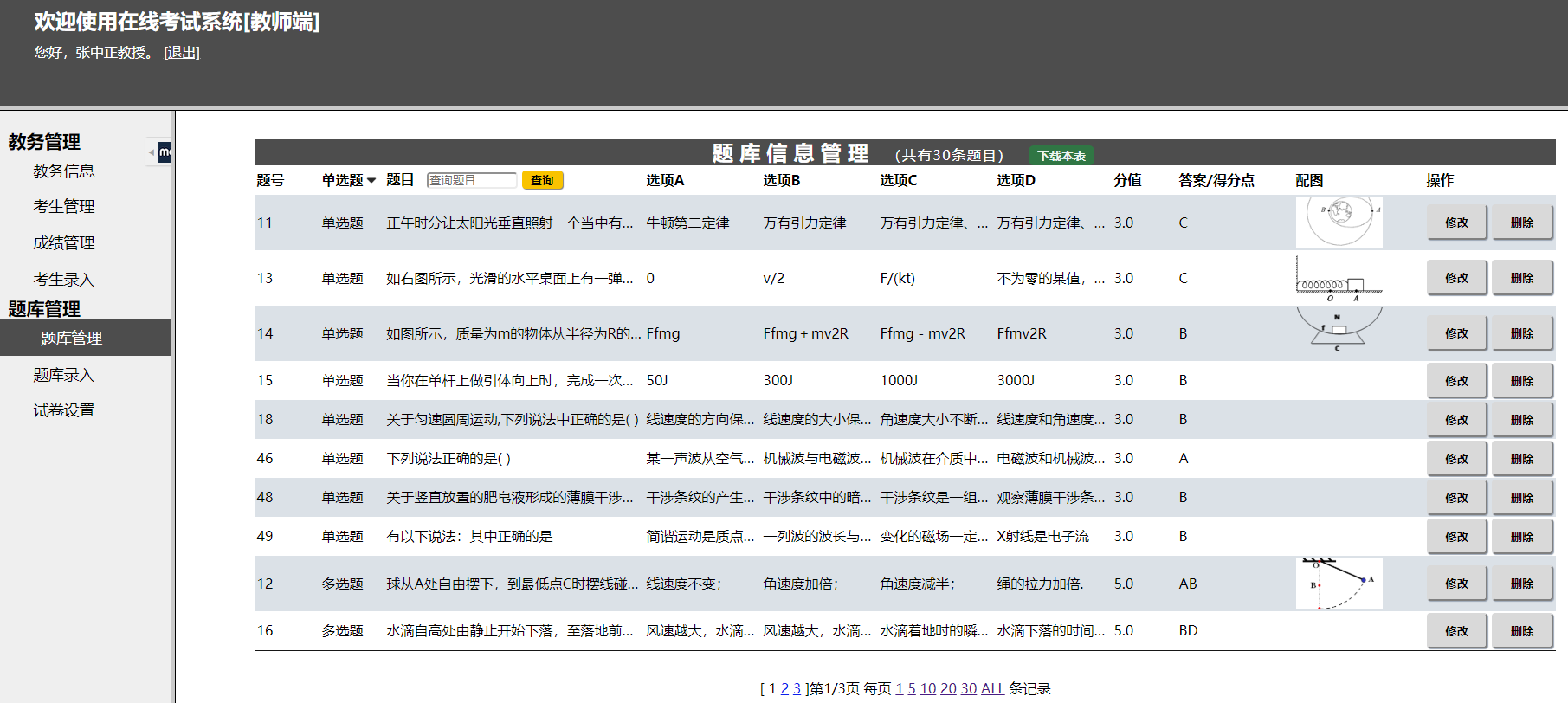Screen dimensions: 1568x703
Task: Click 修改 for question 12
Action: (x=1456, y=584)
